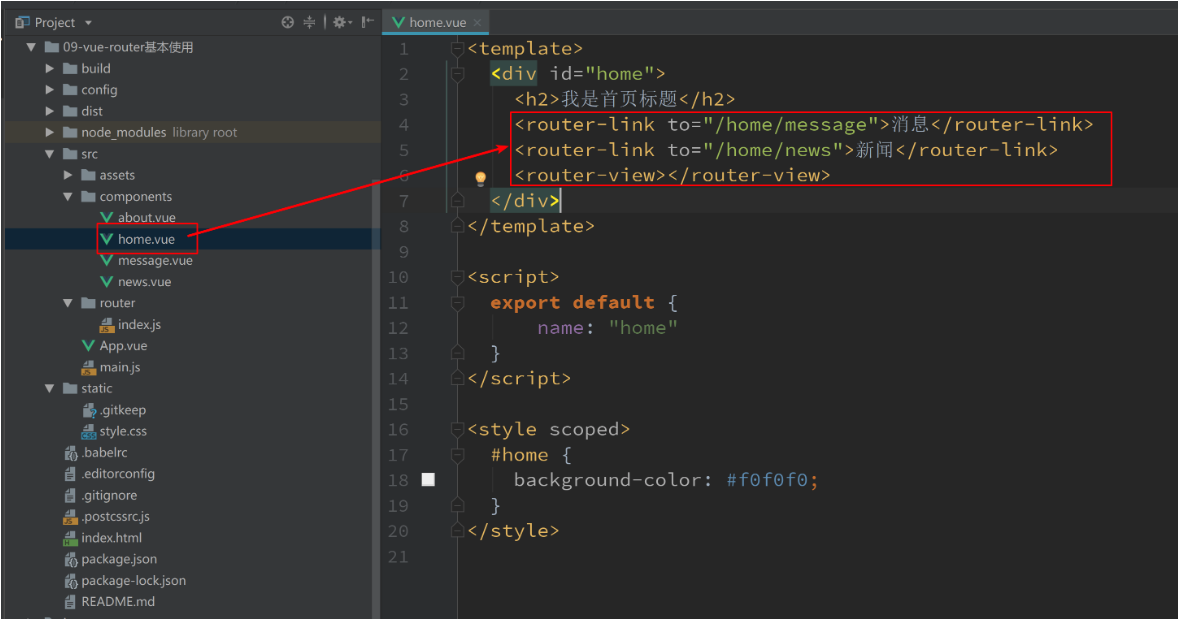Click line number 9 in the gutter
Image resolution: width=1178 pixels, height=619 pixels.
[x=403, y=252]
